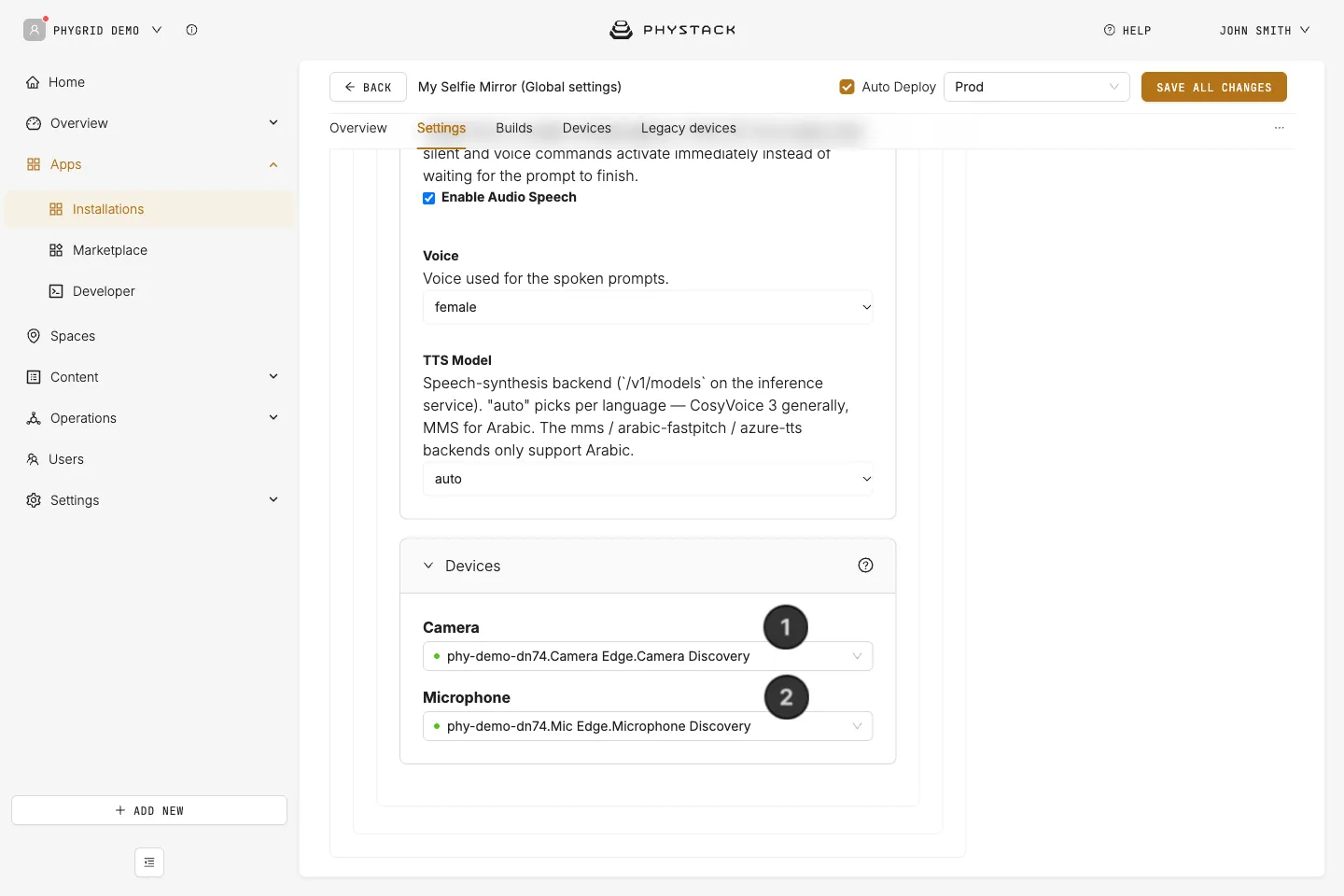This screenshot has height=896, width=1344.
Task: Open the Prod environment dropdown
Action: [x=1037, y=87]
